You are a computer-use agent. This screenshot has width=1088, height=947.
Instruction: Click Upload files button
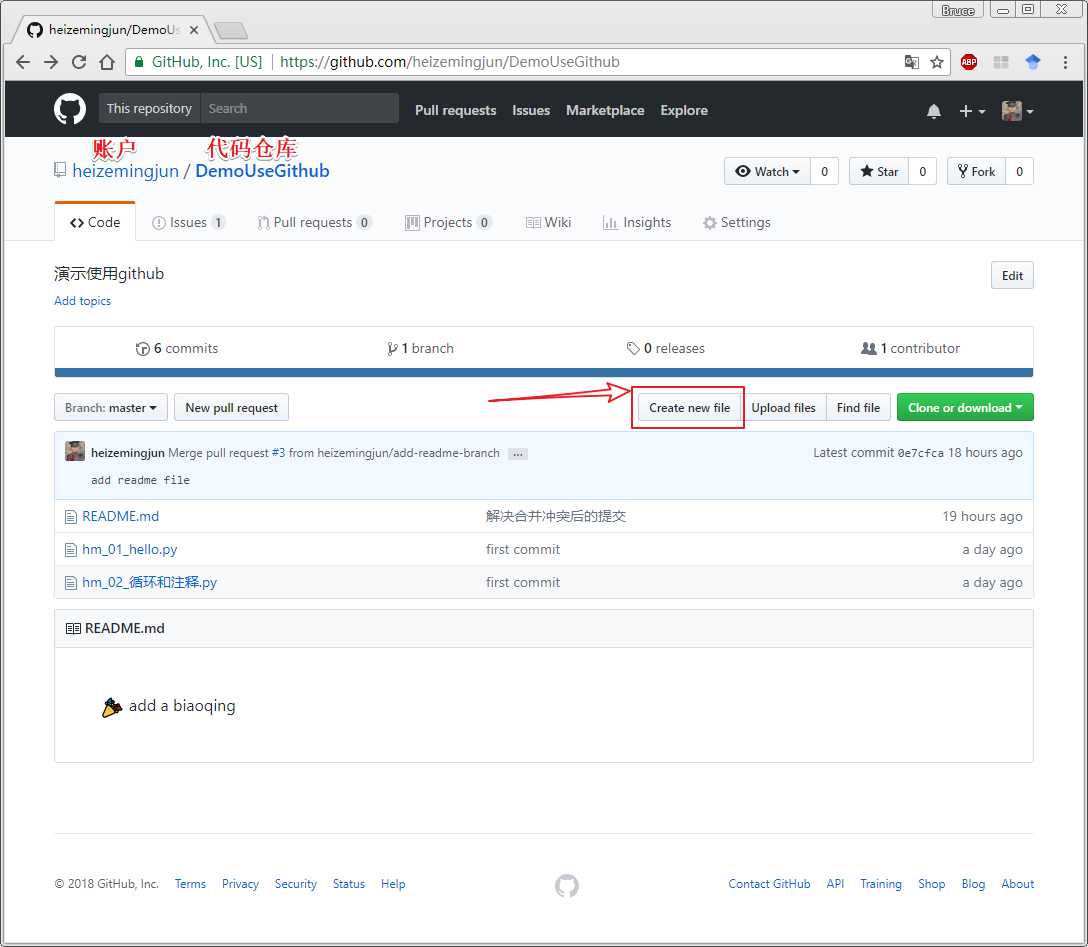click(x=783, y=407)
